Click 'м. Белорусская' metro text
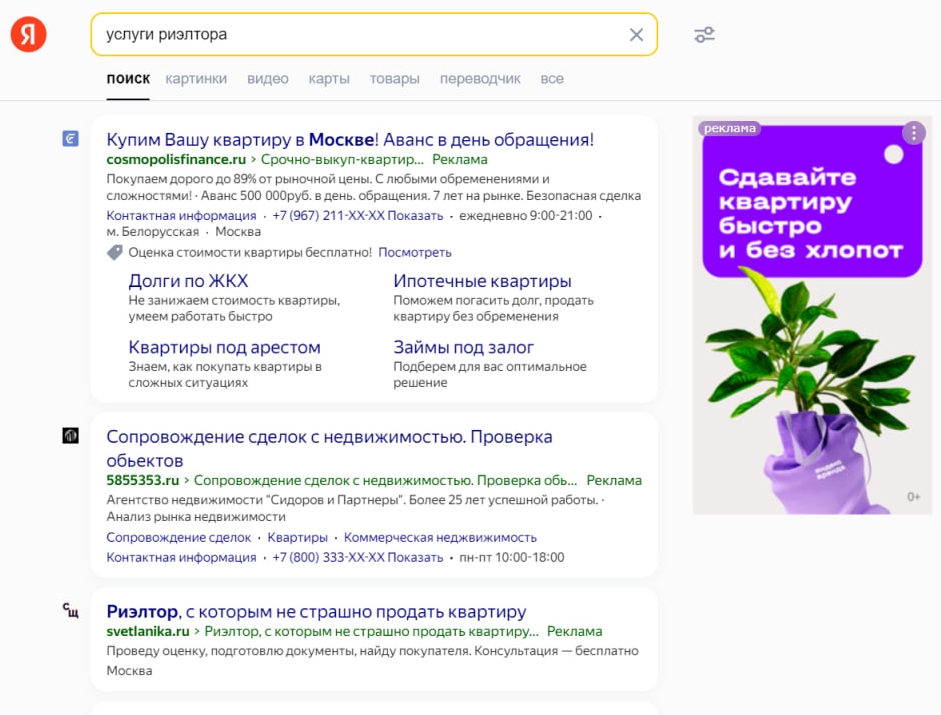The width and height of the screenshot is (941, 715). point(152,232)
